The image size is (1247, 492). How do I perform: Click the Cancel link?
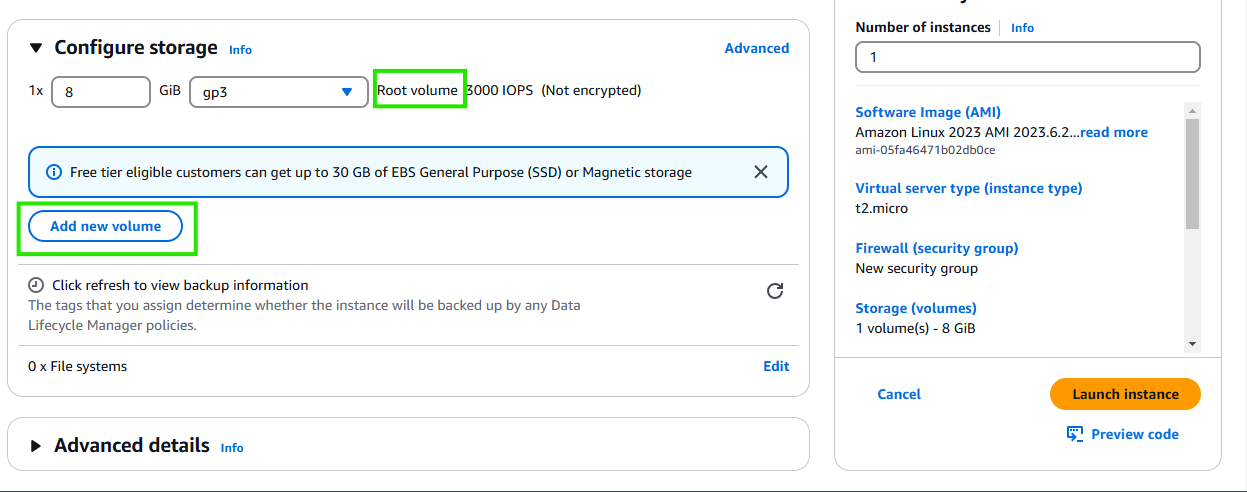898,394
